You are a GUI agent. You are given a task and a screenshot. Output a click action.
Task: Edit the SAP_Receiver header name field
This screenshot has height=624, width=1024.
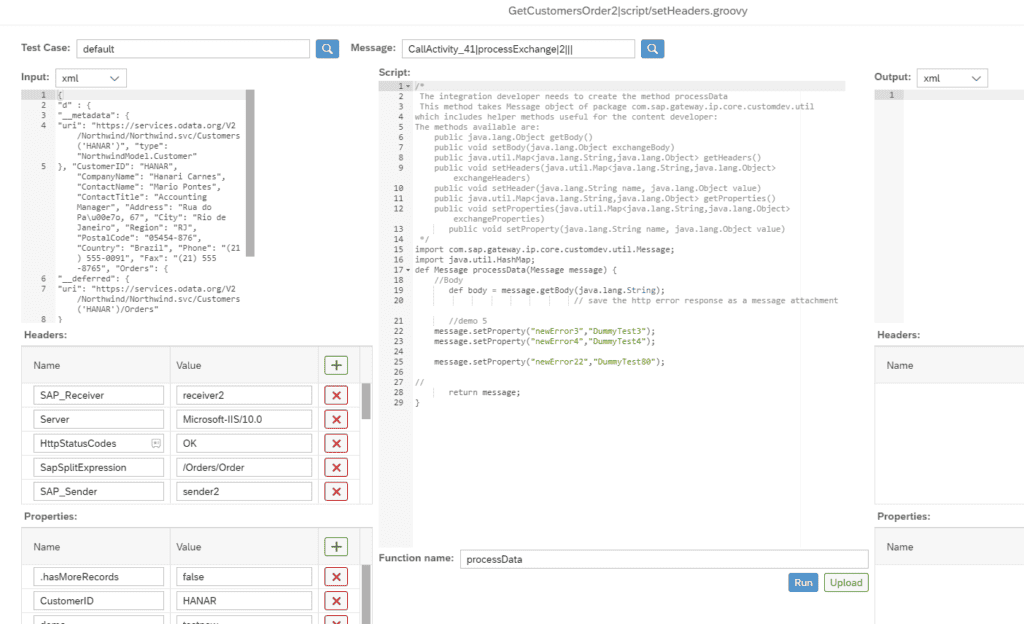[99, 396]
